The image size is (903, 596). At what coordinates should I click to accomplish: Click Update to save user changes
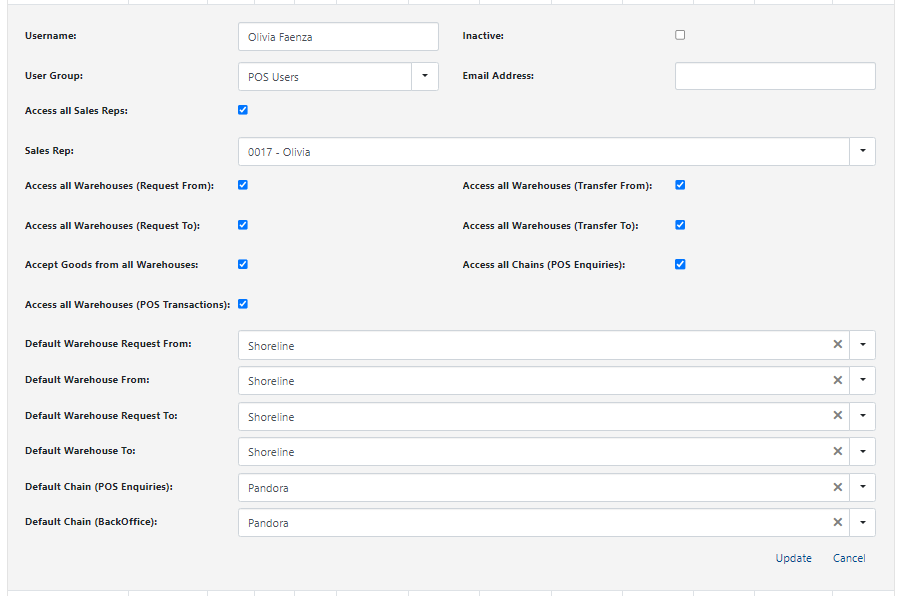[793, 558]
